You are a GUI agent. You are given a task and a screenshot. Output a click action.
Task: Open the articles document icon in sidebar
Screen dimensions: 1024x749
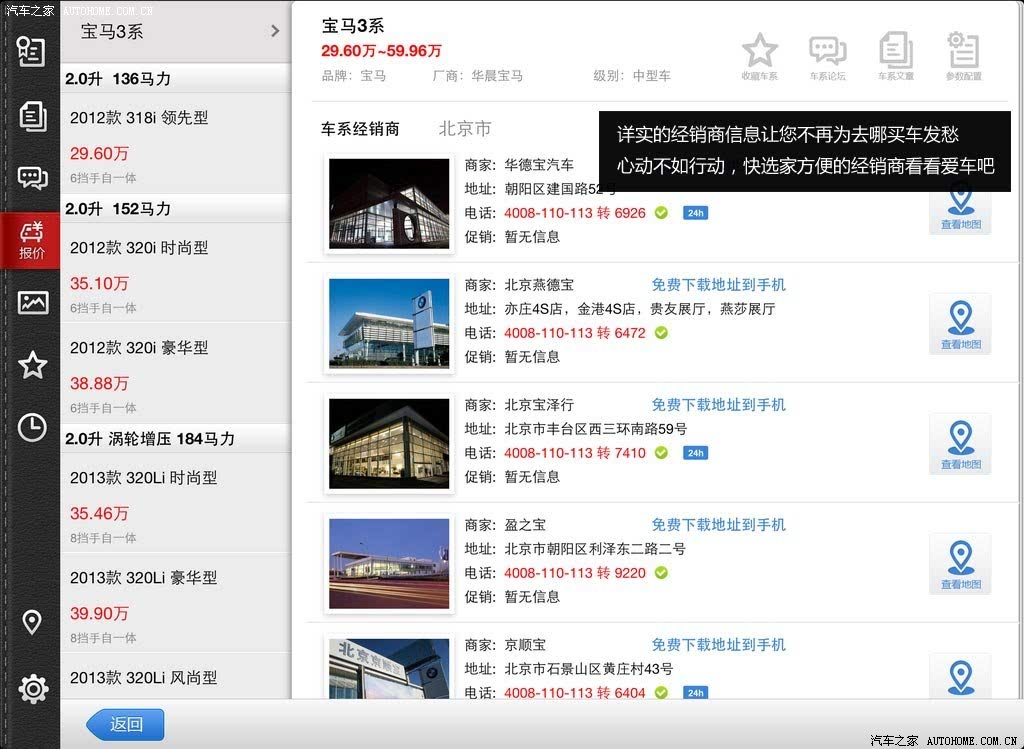tap(32, 116)
